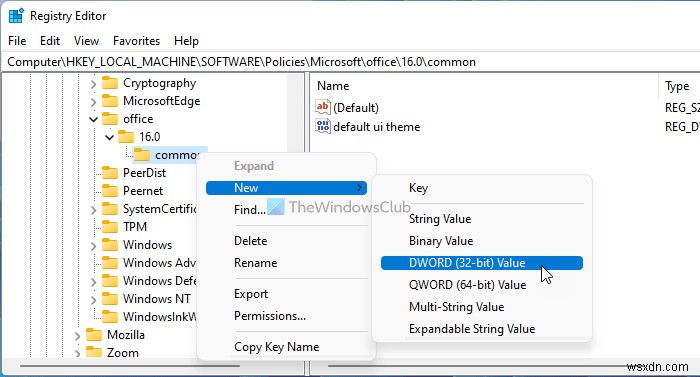Expand the Windows NT key
700x377 pixels.
[x=93, y=299]
